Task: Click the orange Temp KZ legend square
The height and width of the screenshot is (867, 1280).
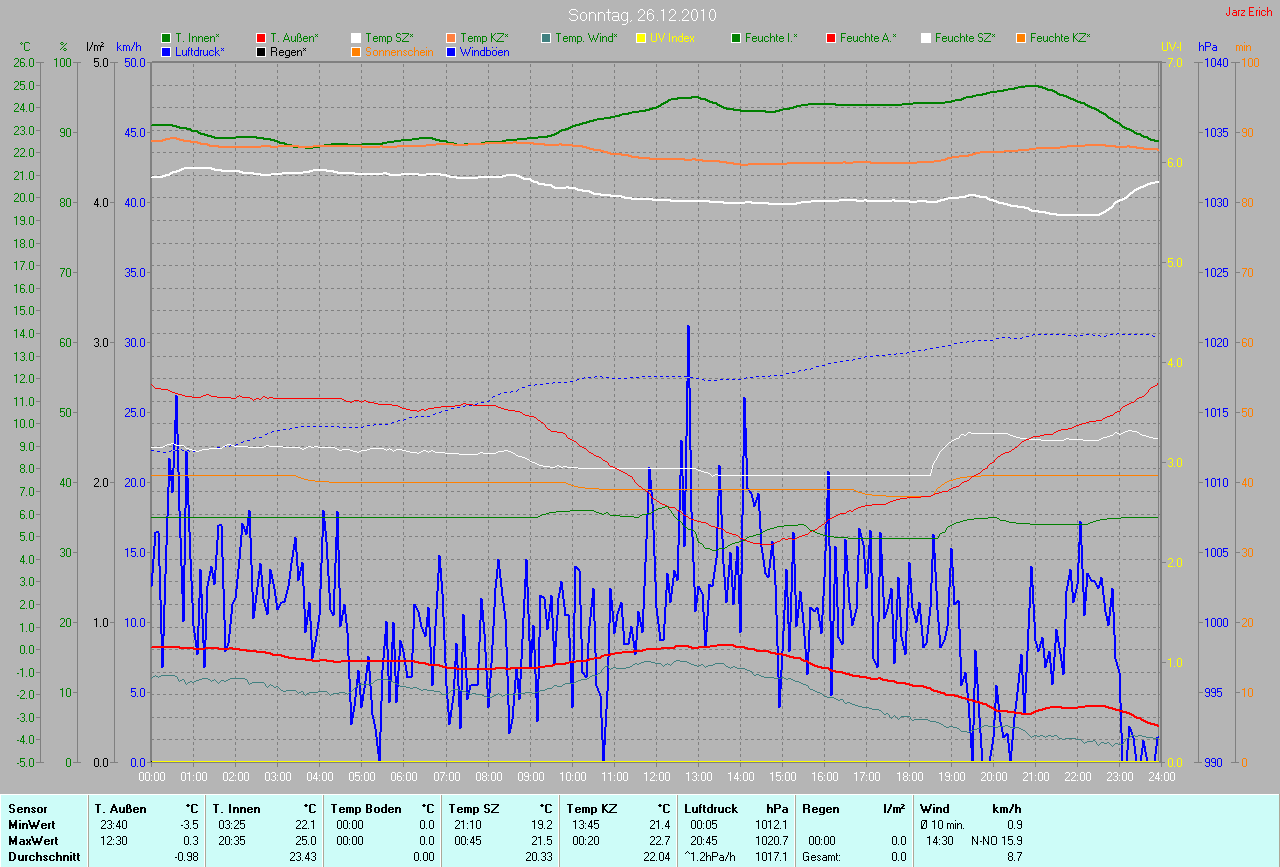Action: [x=451, y=38]
